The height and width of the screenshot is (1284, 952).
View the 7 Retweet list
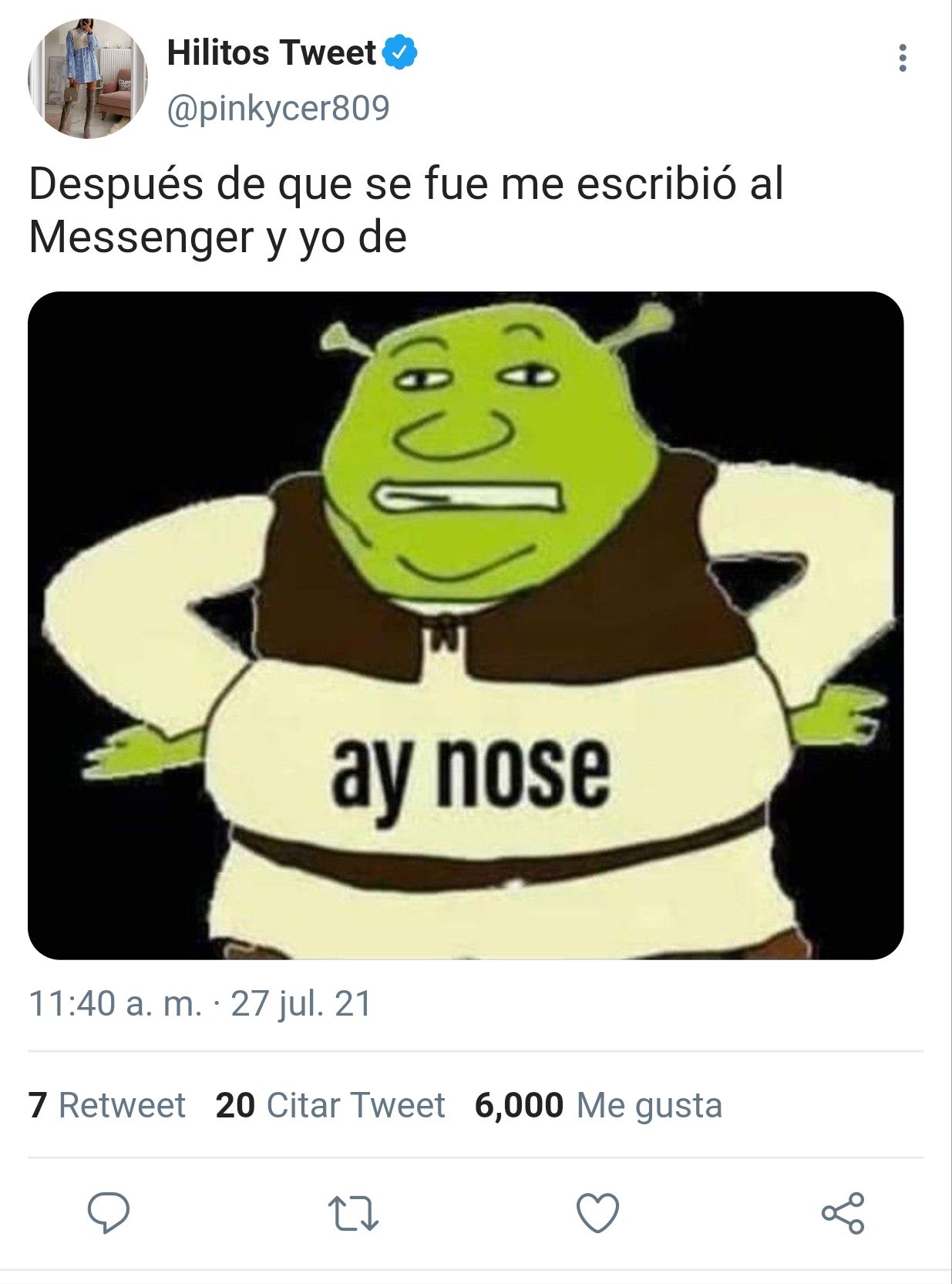pos(107,1105)
